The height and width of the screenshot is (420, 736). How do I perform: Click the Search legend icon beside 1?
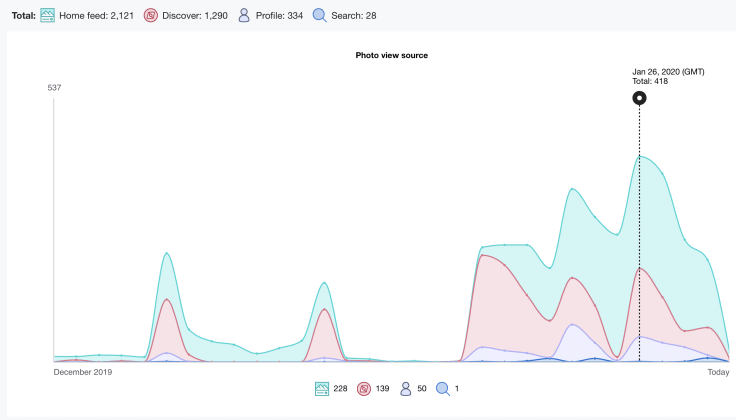point(443,389)
